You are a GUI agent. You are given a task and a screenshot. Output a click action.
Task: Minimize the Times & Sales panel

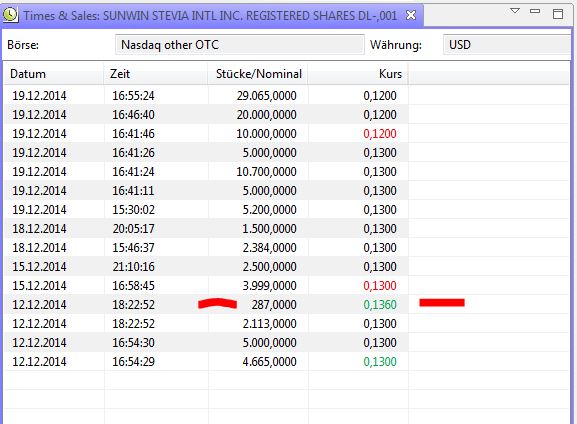click(x=535, y=11)
